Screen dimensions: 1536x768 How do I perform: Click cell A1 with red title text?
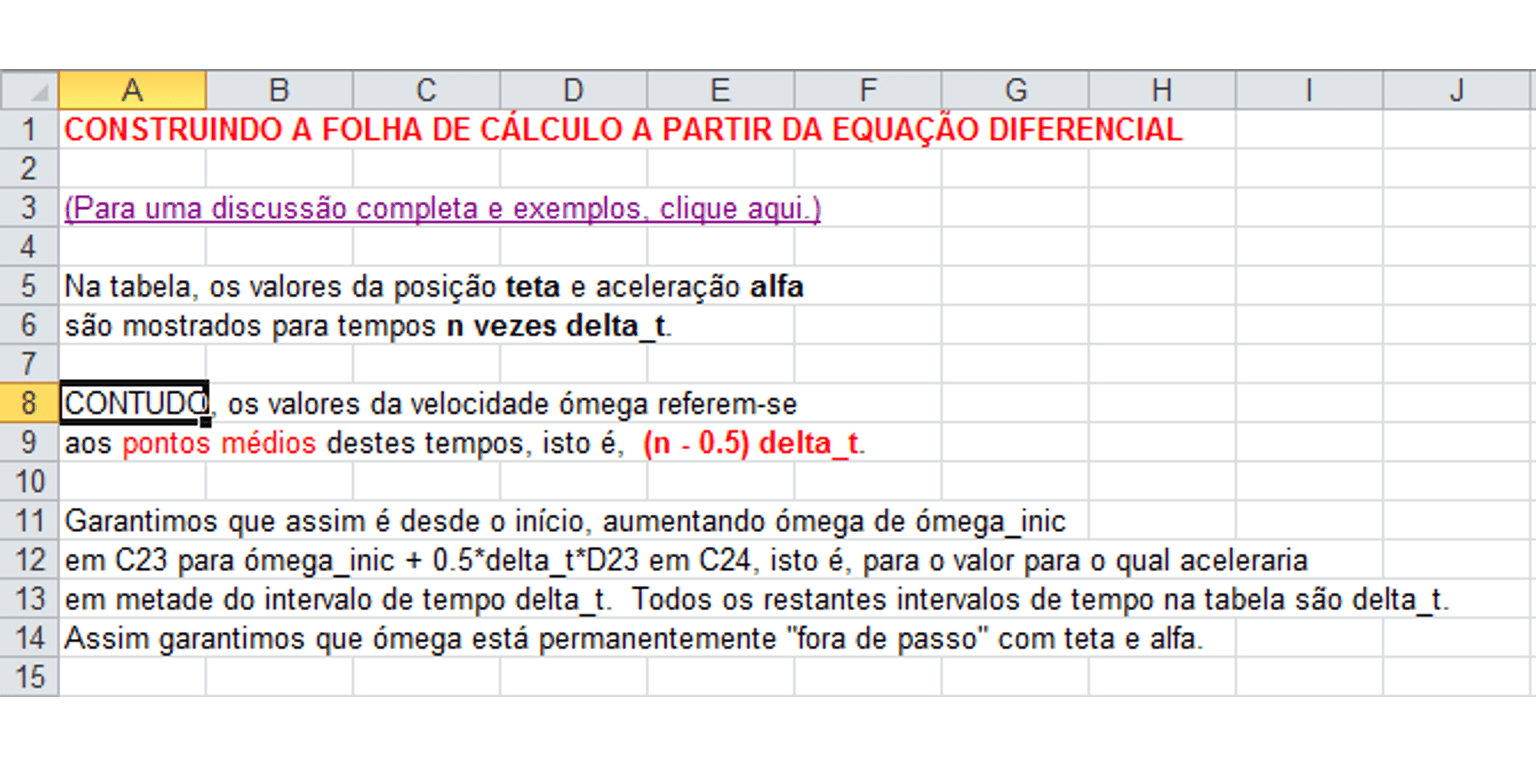pos(132,129)
